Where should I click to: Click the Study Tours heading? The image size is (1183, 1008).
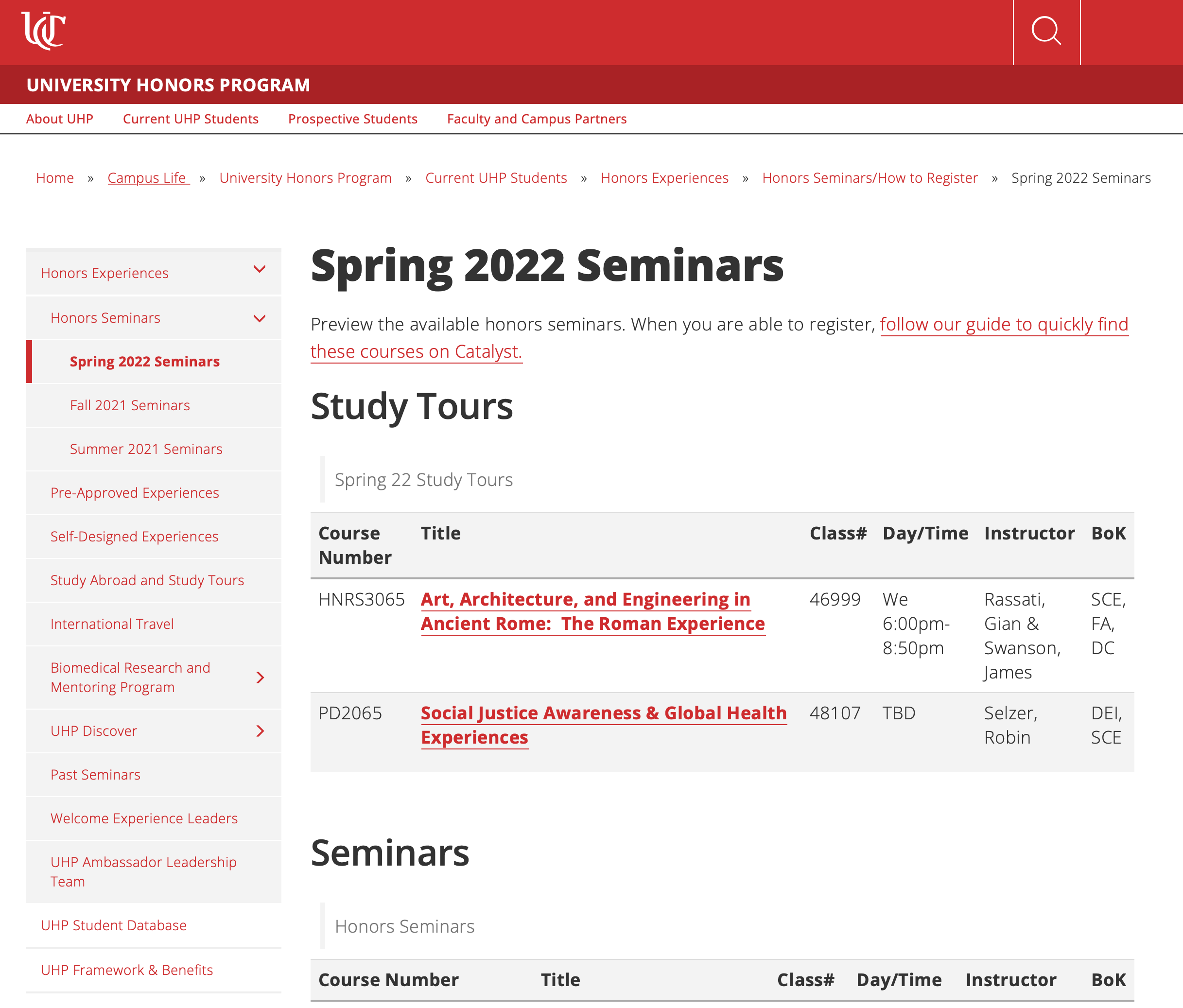[412, 406]
